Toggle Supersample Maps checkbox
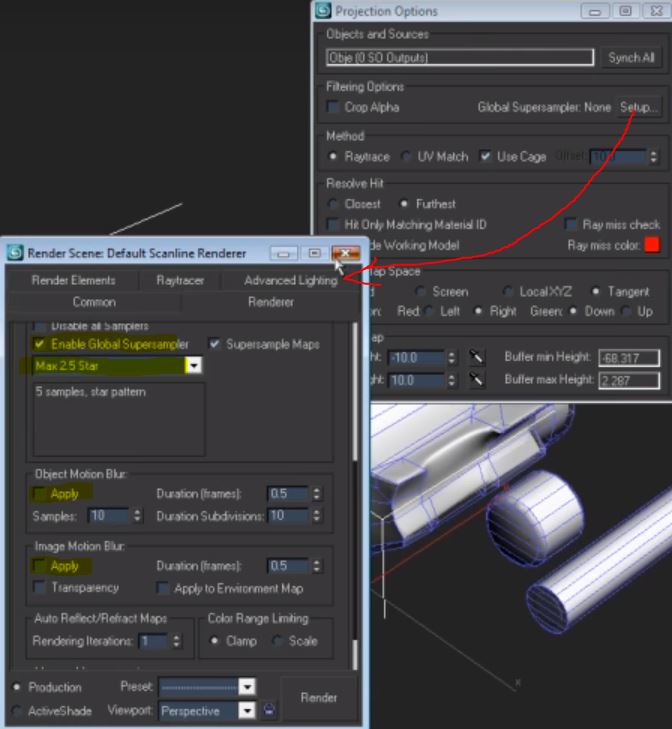This screenshot has height=729, width=672. click(214, 344)
